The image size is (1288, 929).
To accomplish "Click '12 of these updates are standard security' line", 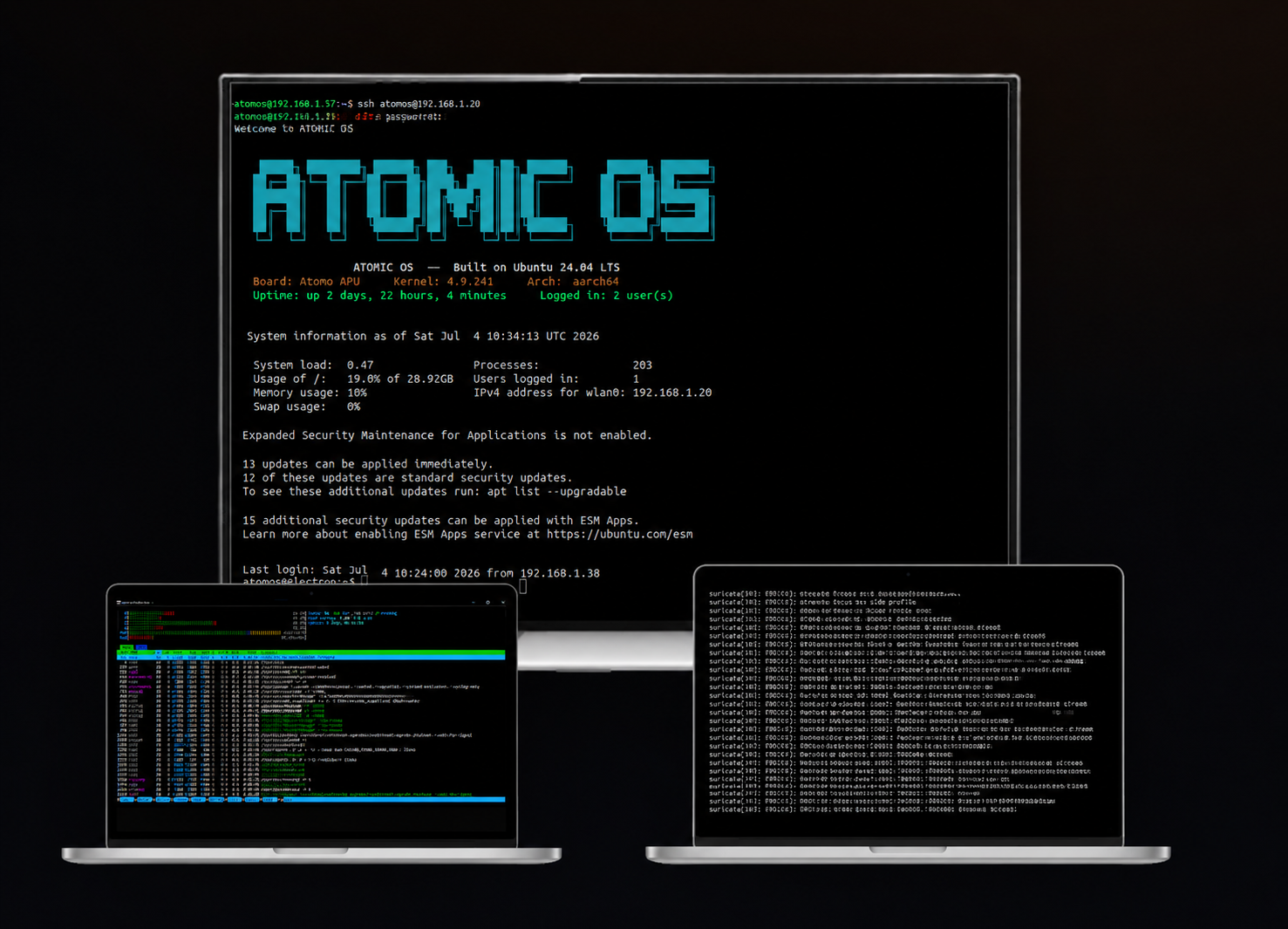I will (x=407, y=478).
